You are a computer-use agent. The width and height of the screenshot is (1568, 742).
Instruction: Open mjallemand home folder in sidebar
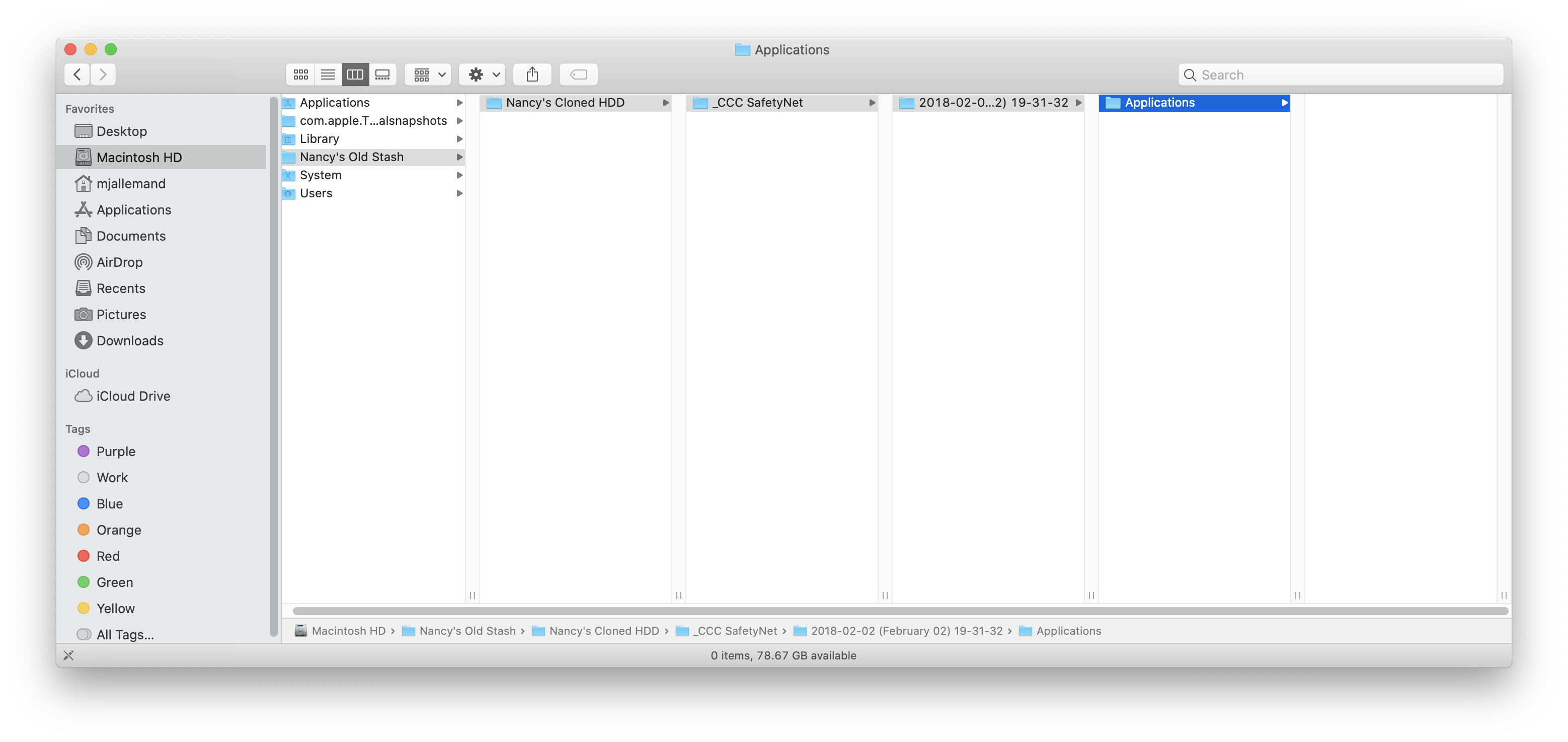[x=130, y=183]
